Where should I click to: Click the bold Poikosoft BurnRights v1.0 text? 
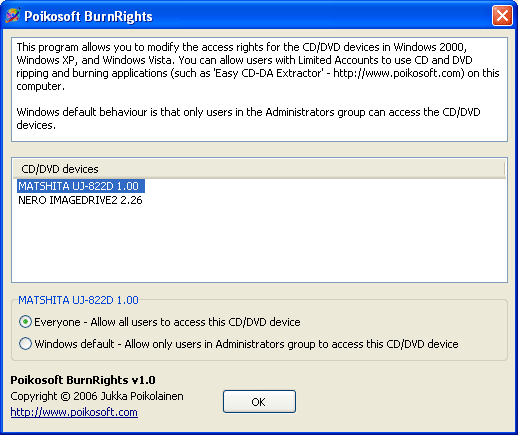click(x=83, y=380)
